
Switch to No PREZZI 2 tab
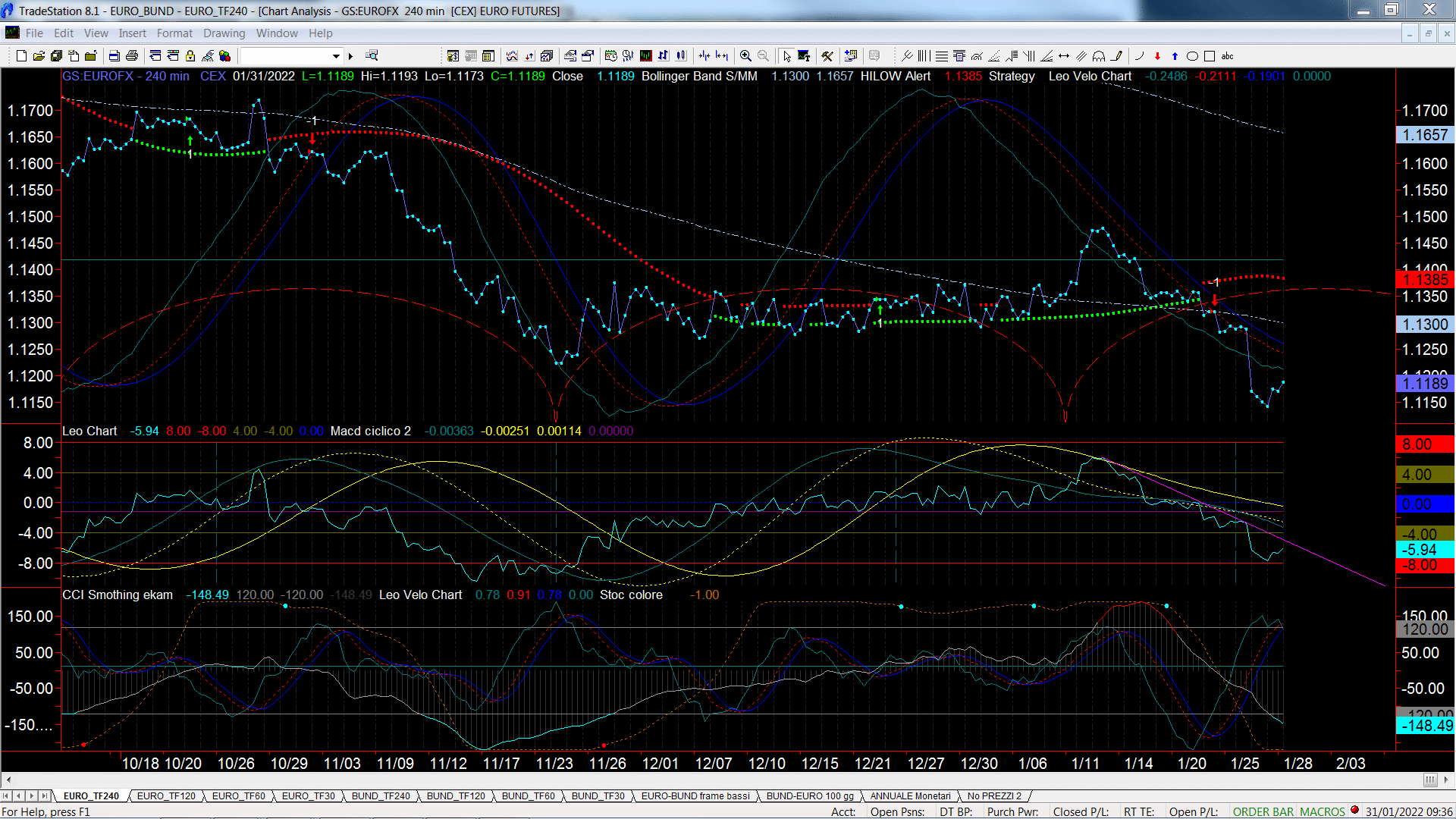[994, 795]
